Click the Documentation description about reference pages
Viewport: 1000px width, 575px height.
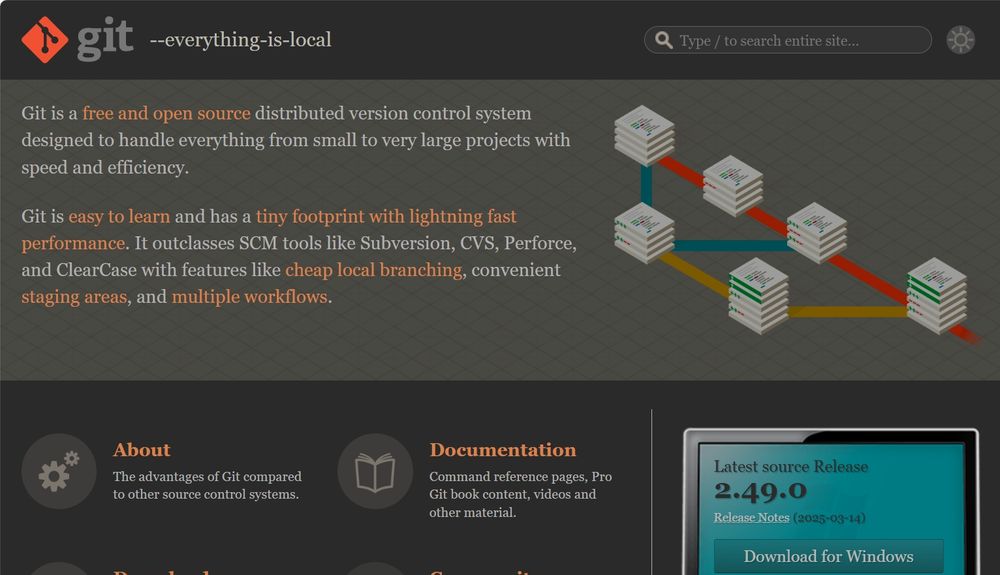[520, 495]
